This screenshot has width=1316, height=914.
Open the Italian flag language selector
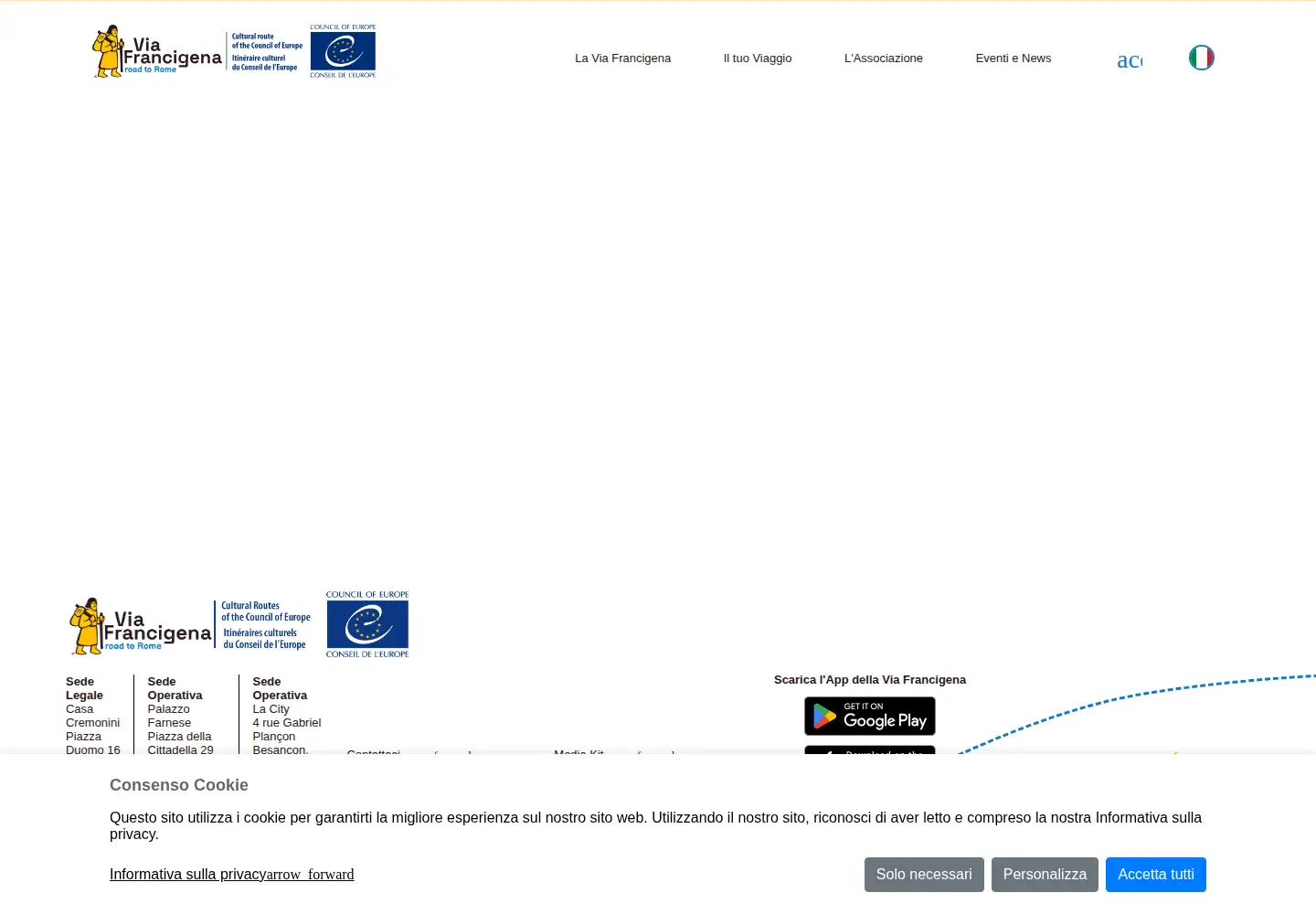pyautogui.click(x=1201, y=58)
